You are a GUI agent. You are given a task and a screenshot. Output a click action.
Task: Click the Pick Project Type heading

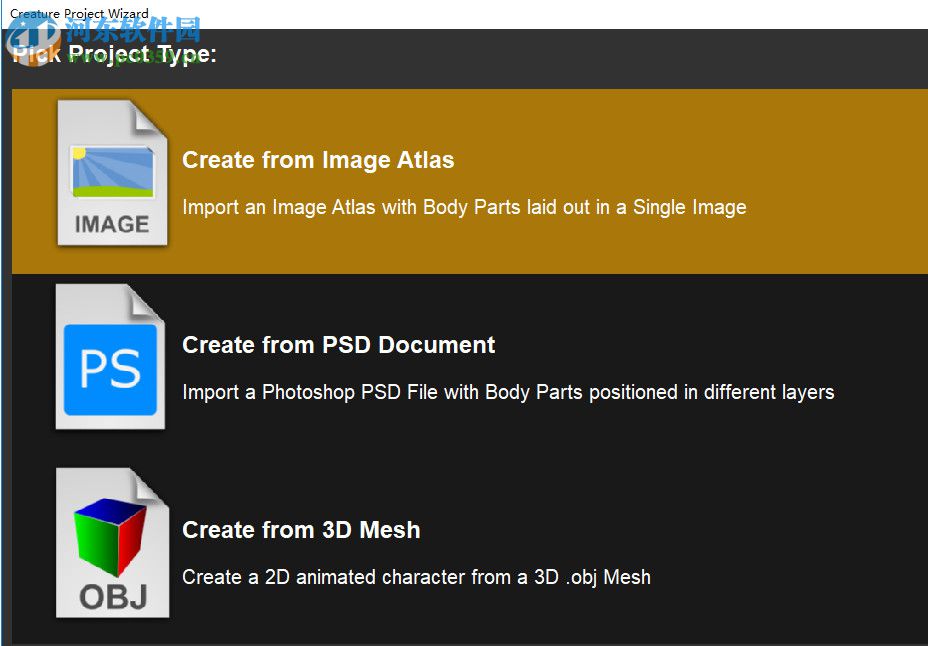110,56
